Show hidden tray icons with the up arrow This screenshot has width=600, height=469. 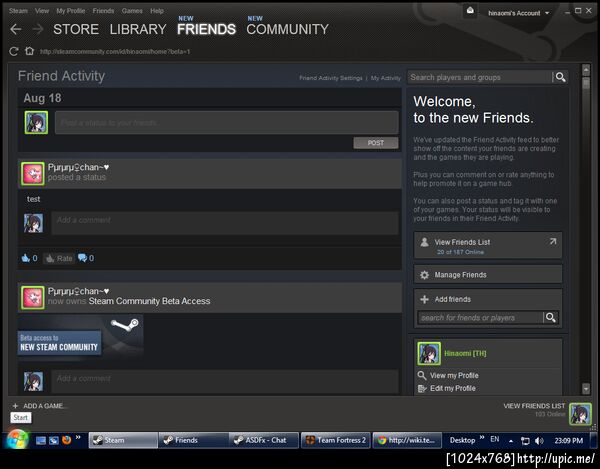(x=510, y=441)
